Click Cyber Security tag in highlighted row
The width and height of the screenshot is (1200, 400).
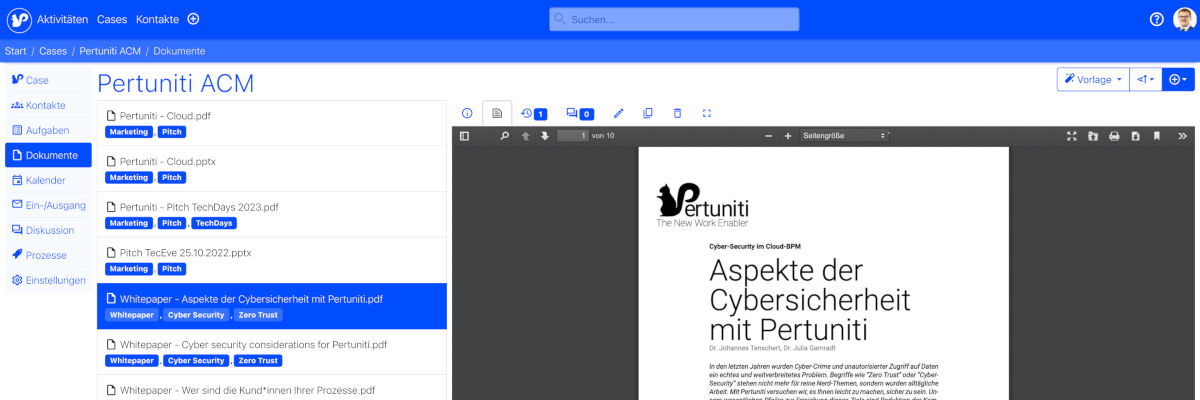click(x=196, y=315)
